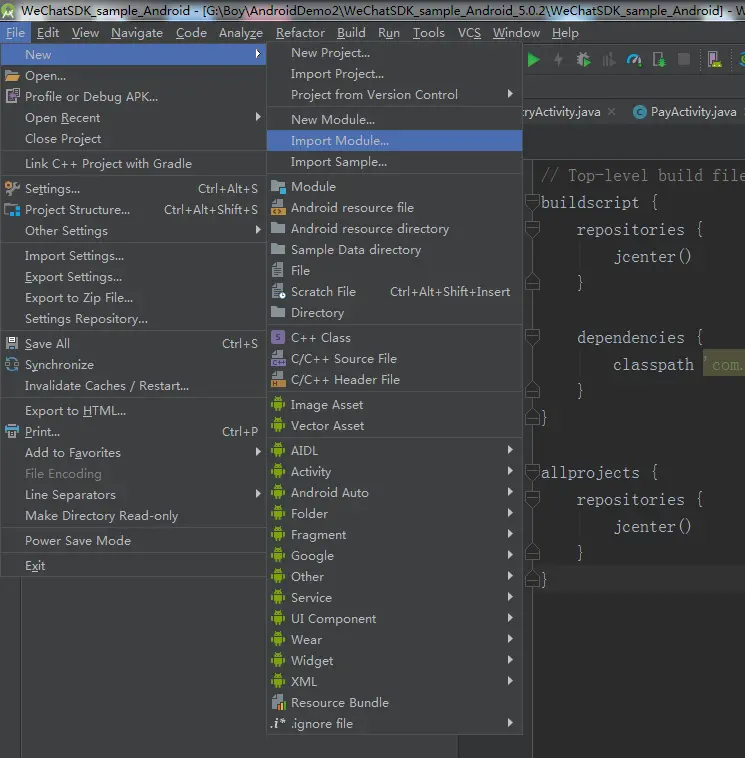
Task: Select New Module... entry
Action: 394,119
